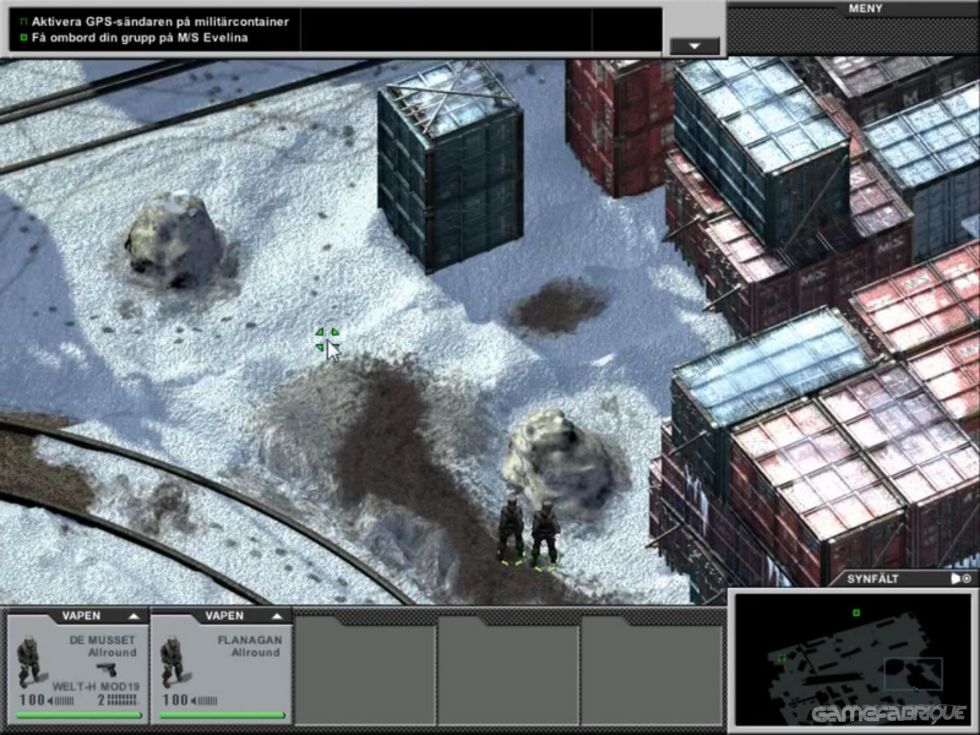Click the green objective marker atop minimap

coord(856,613)
